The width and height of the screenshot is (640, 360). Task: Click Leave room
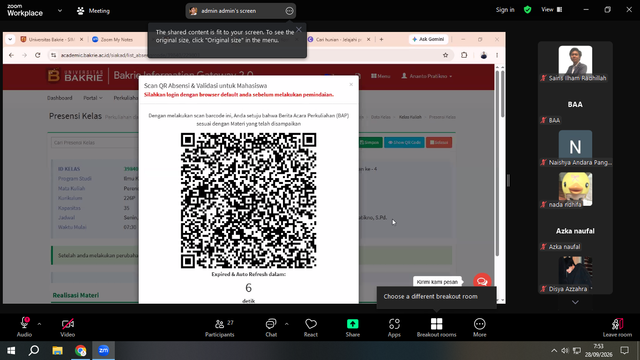coord(617,327)
